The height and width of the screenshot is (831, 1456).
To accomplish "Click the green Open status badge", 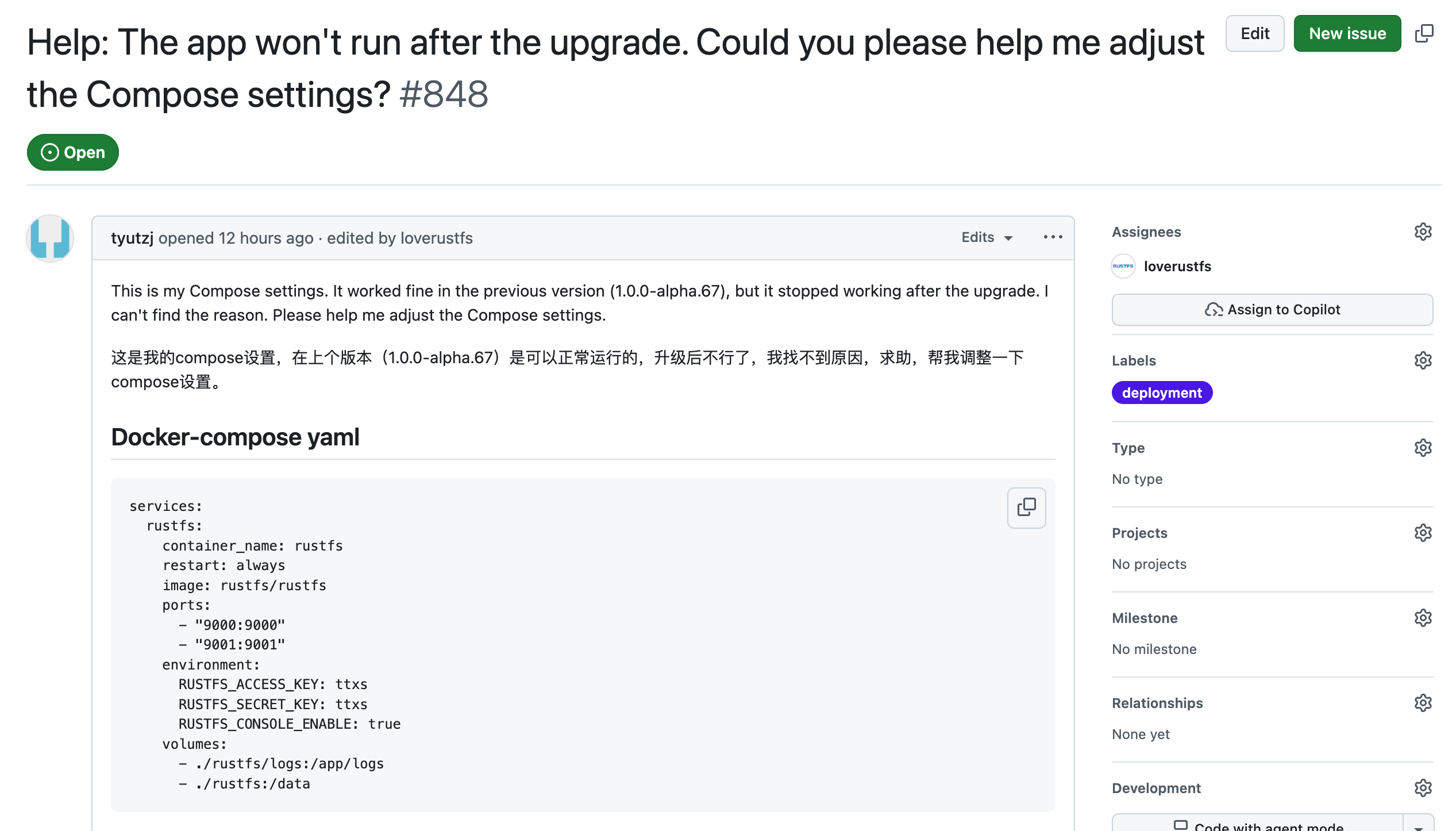I will tap(73, 152).
